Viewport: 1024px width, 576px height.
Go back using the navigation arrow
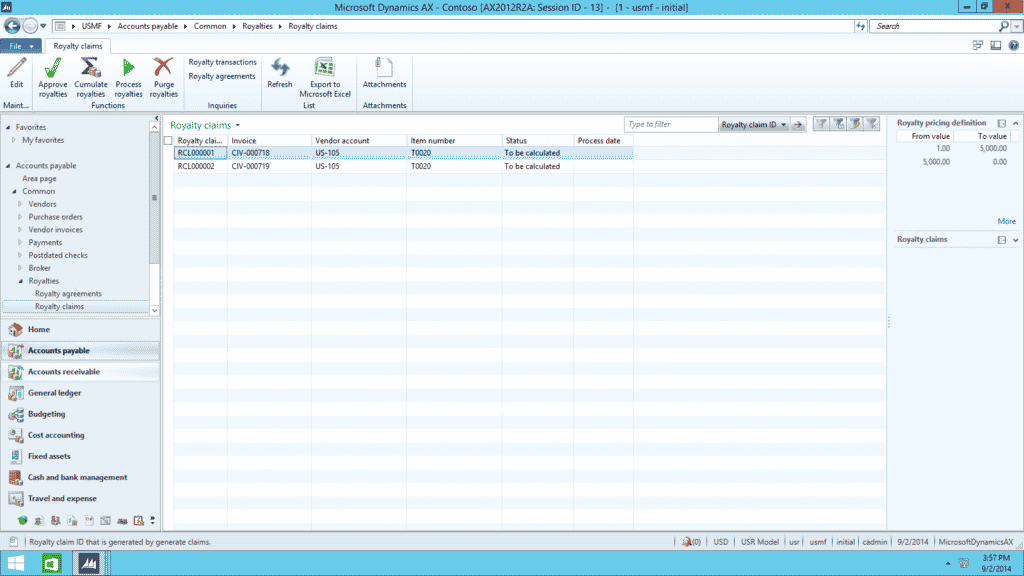[x=12, y=26]
